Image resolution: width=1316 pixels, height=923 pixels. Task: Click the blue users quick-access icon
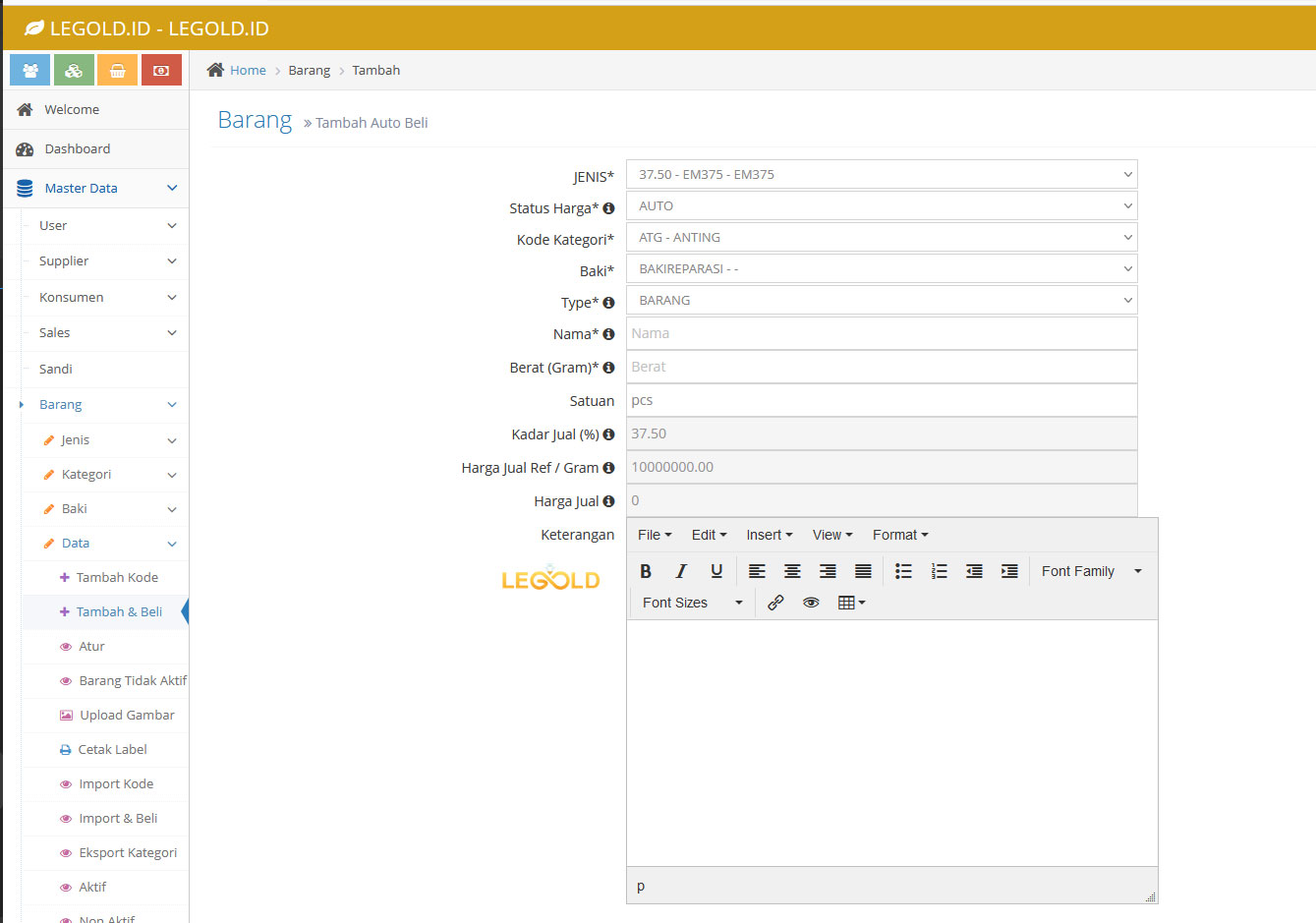(x=29, y=69)
